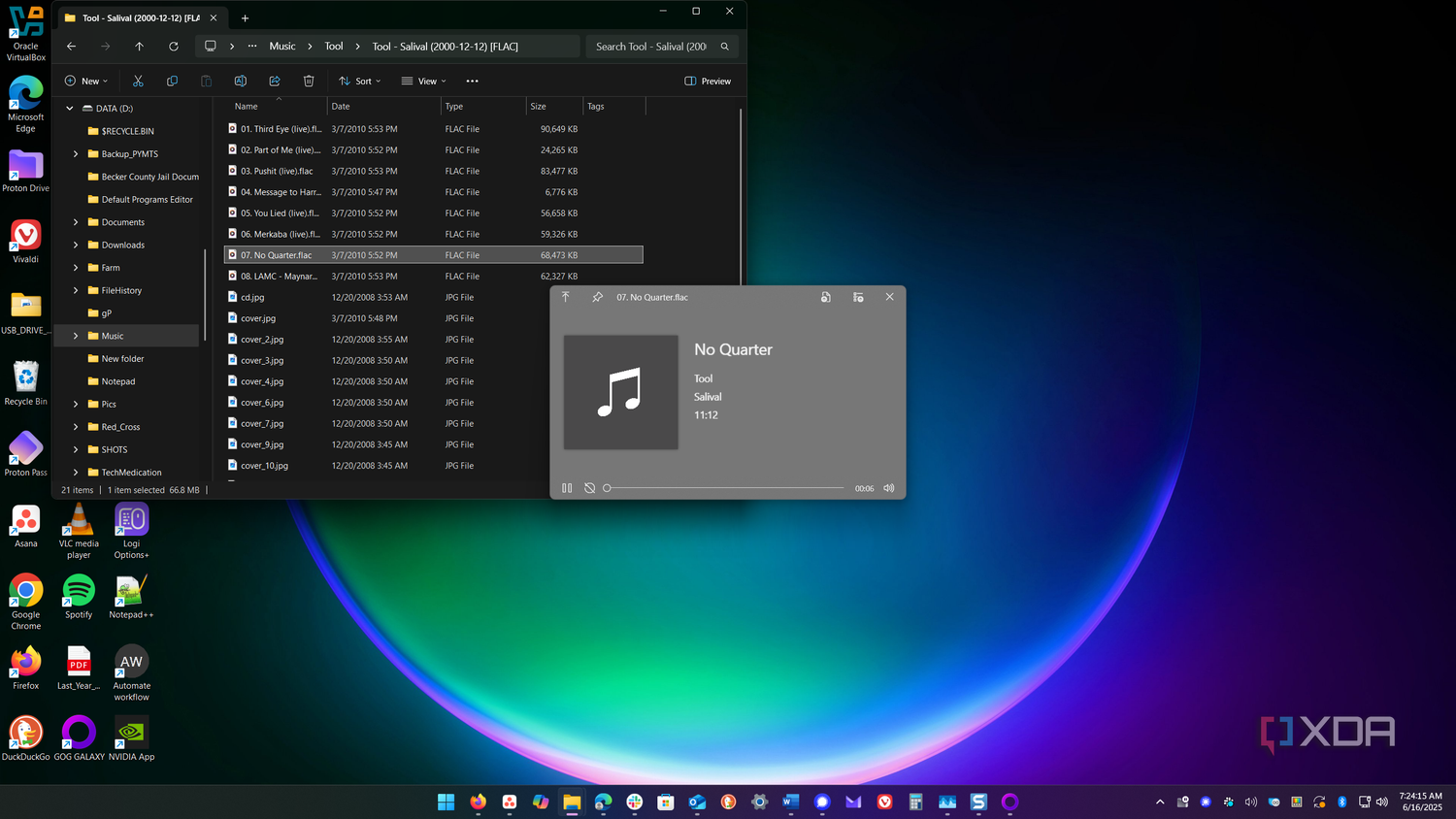Click the seek slider in the audio preview

click(724, 488)
